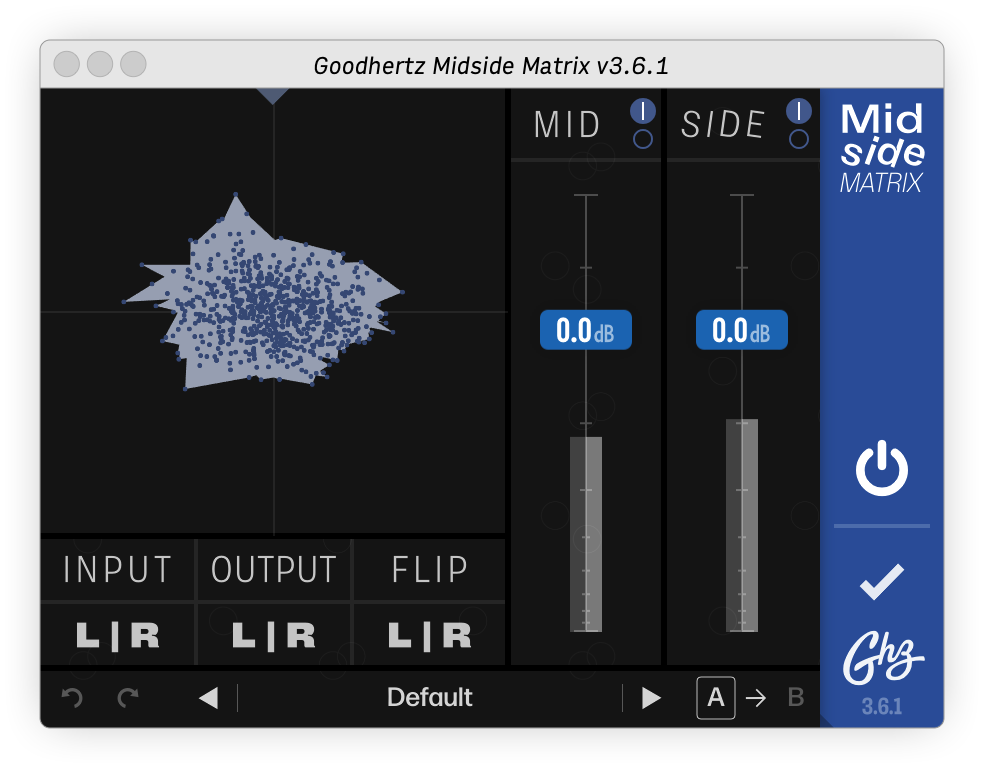Go to previous preset with left arrow
Viewport: 984px width, 768px height.
208,698
